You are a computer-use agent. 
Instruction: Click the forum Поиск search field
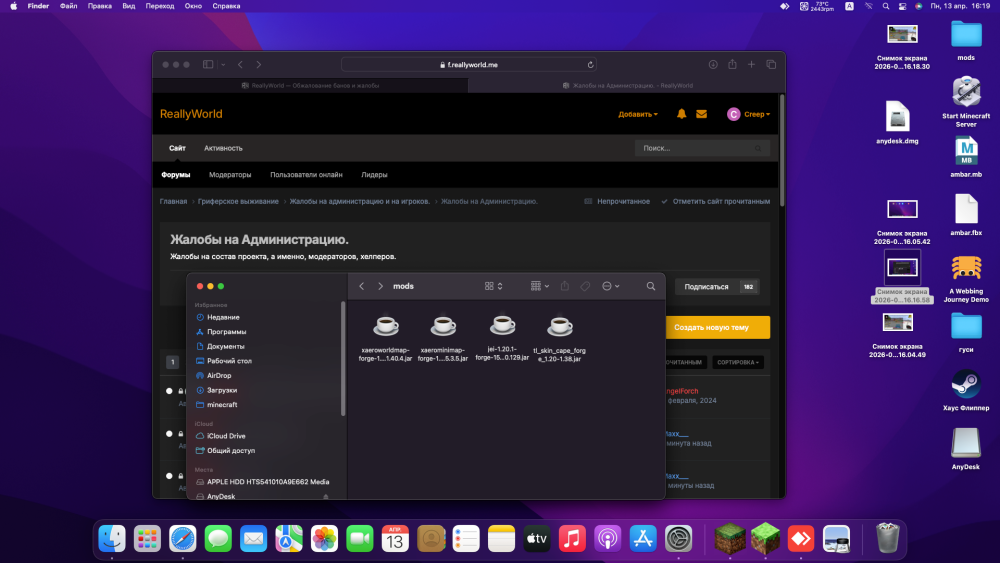[702, 148]
